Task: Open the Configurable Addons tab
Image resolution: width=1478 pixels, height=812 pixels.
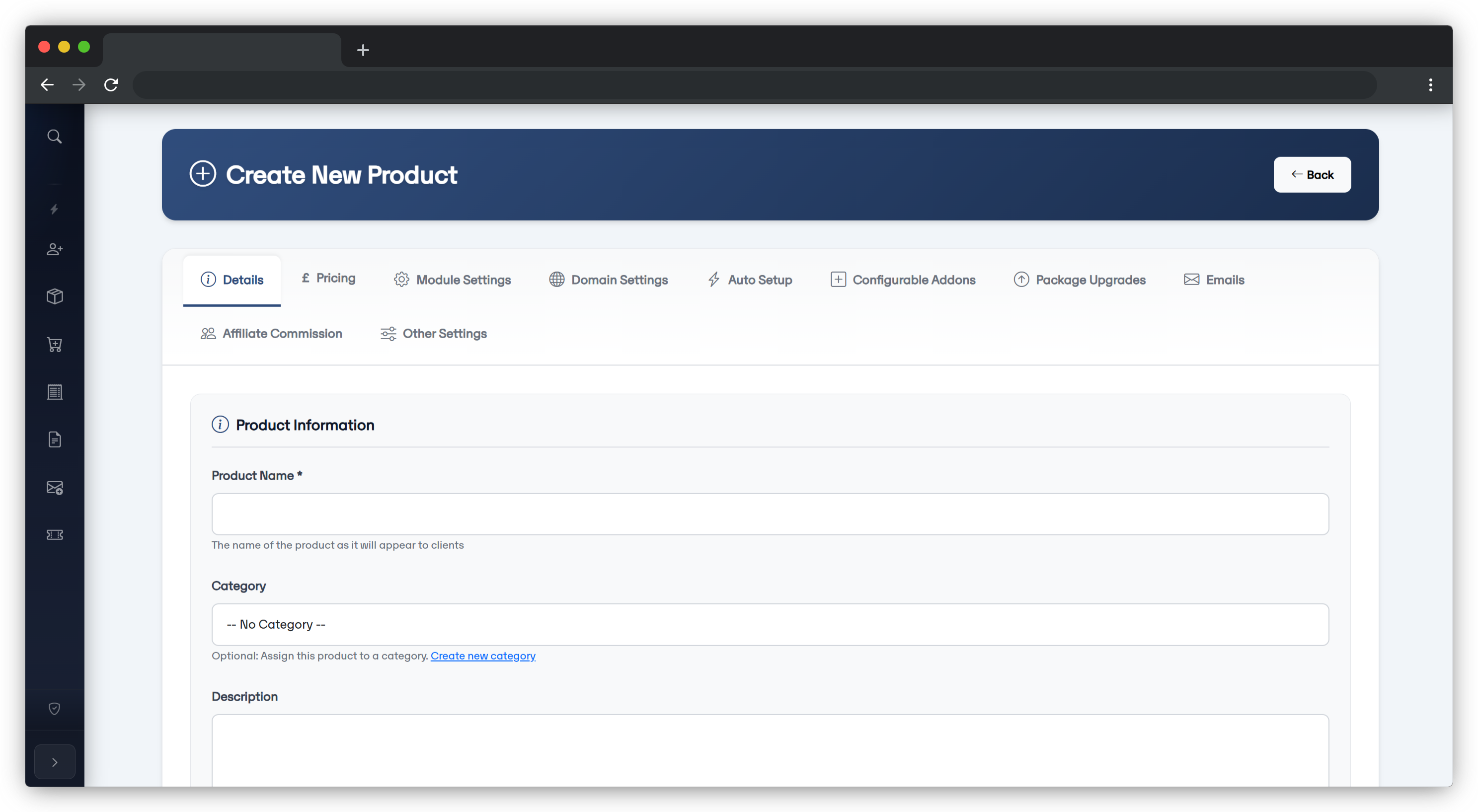Action: tap(903, 279)
